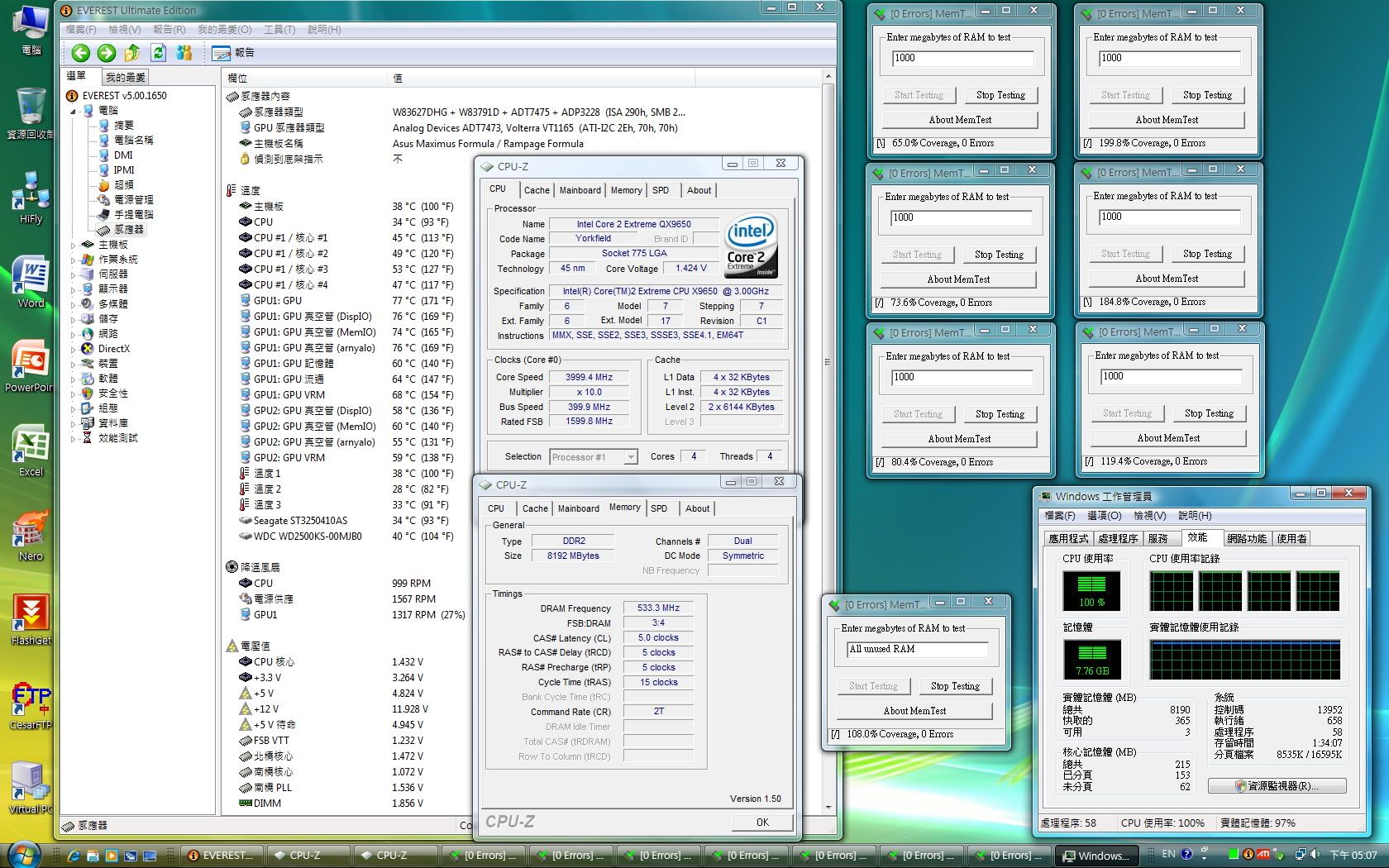Open the 報告 report wizard icon in EVEREST
This screenshot has width=1389, height=868.
point(233,53)
